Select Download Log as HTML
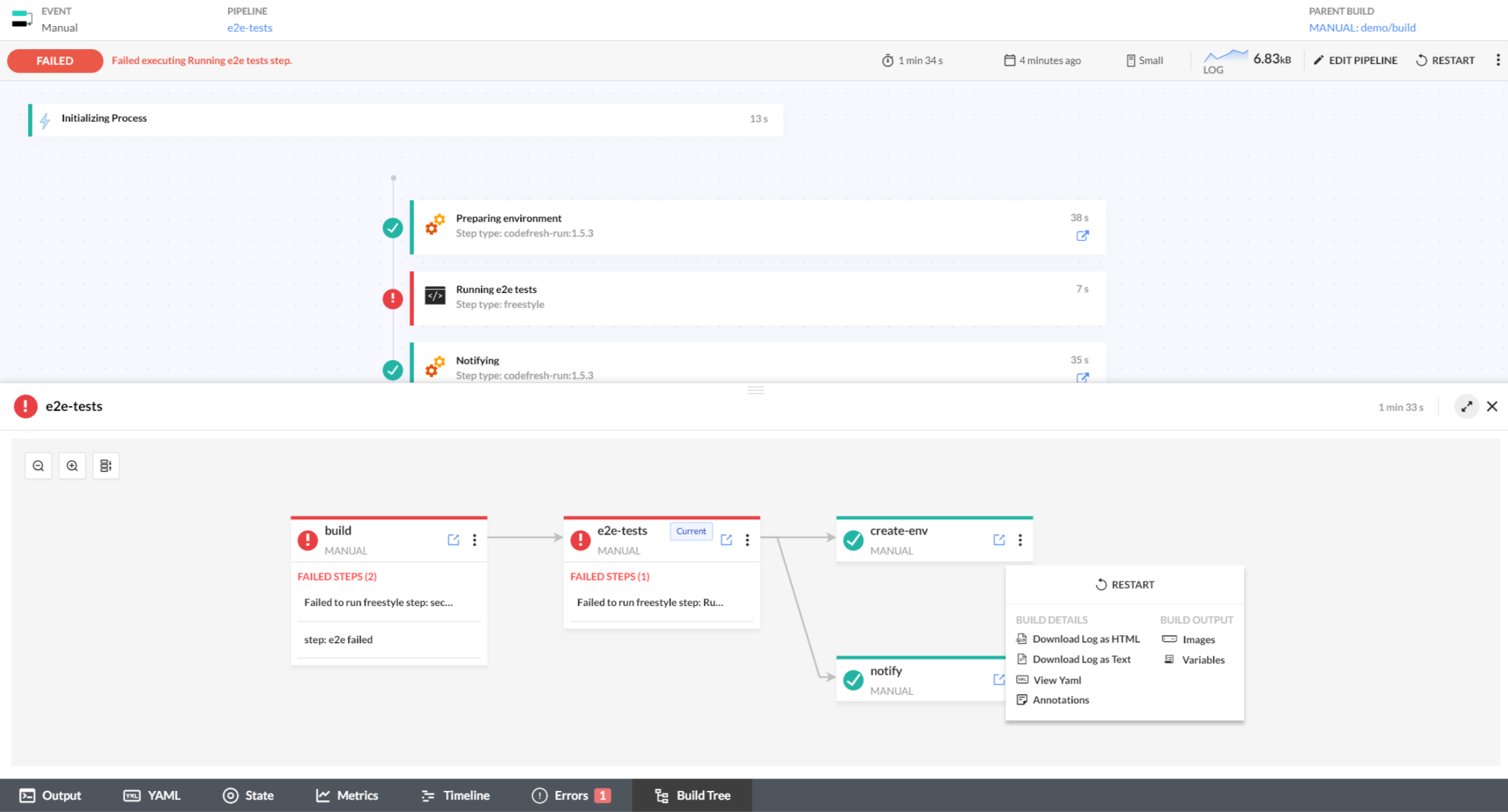1508x812 pixels. pyautogui.click(x=1085, y=639)
